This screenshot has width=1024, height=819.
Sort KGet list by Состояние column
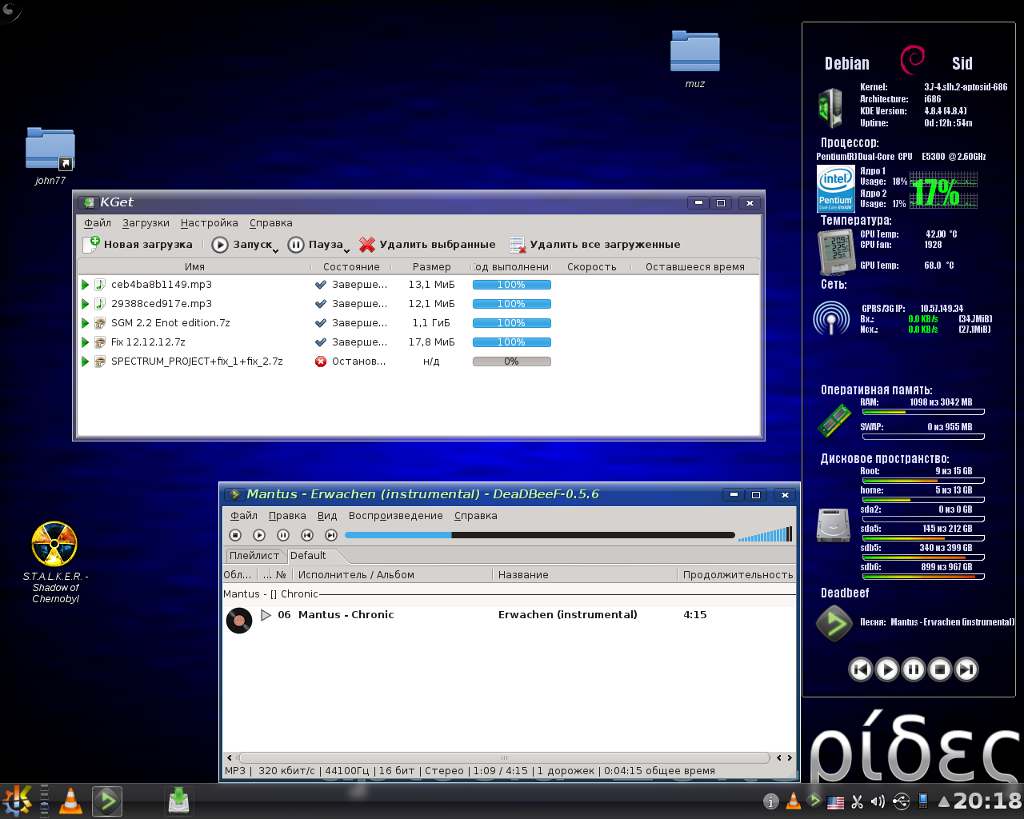click(351, 266)
